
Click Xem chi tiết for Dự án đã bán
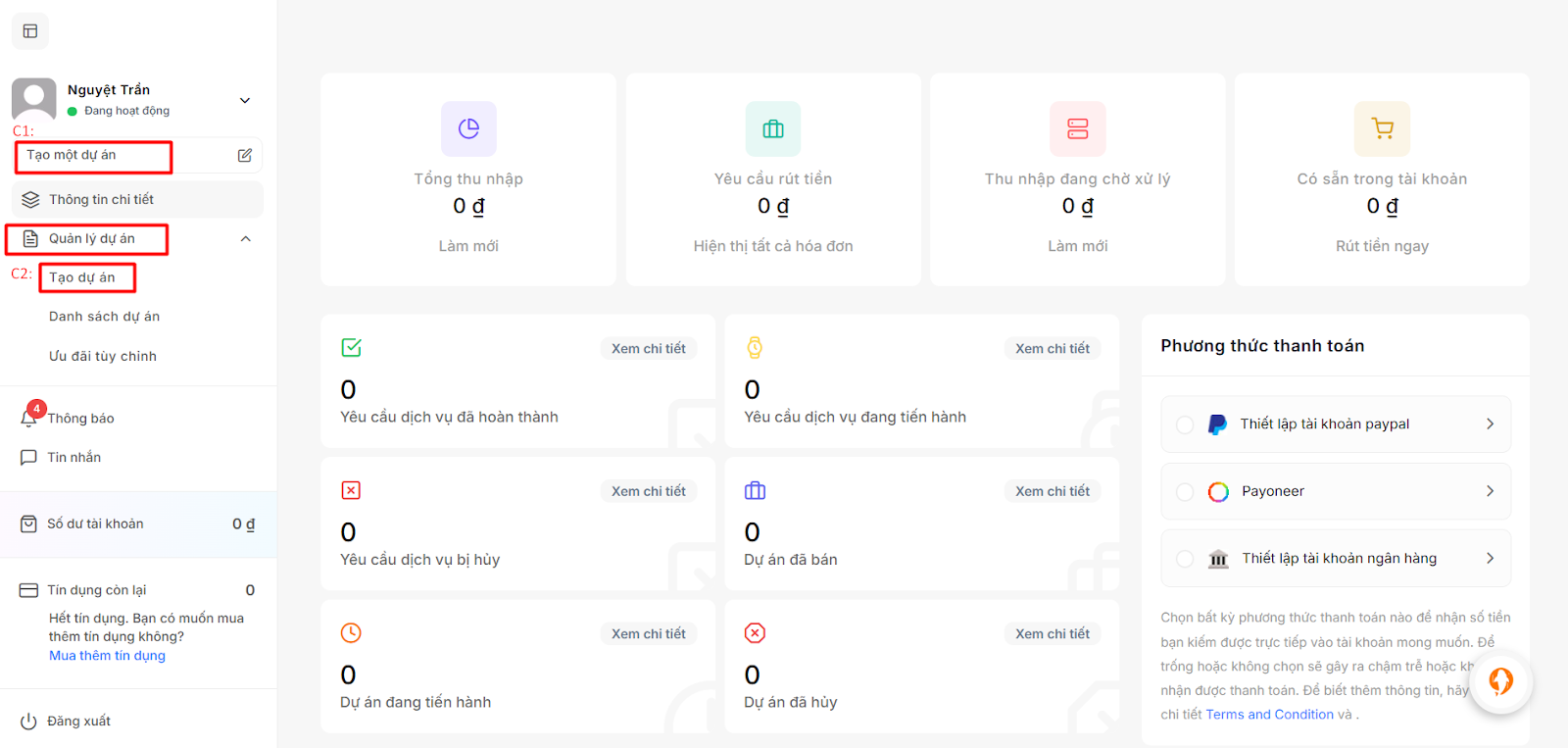point(1052,491)
